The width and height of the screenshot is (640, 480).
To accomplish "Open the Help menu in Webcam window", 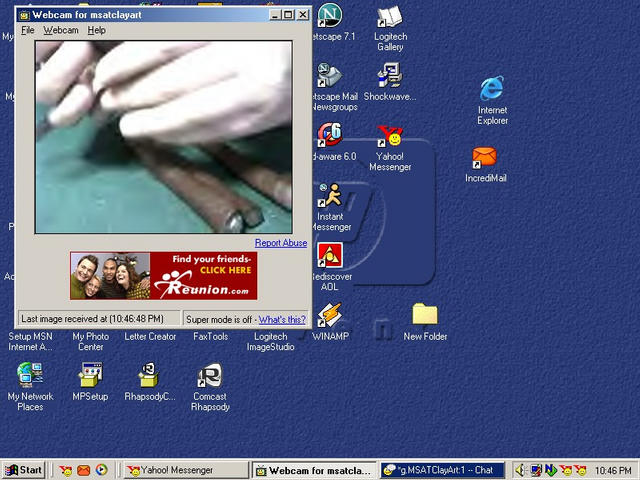I will [97, 30].
